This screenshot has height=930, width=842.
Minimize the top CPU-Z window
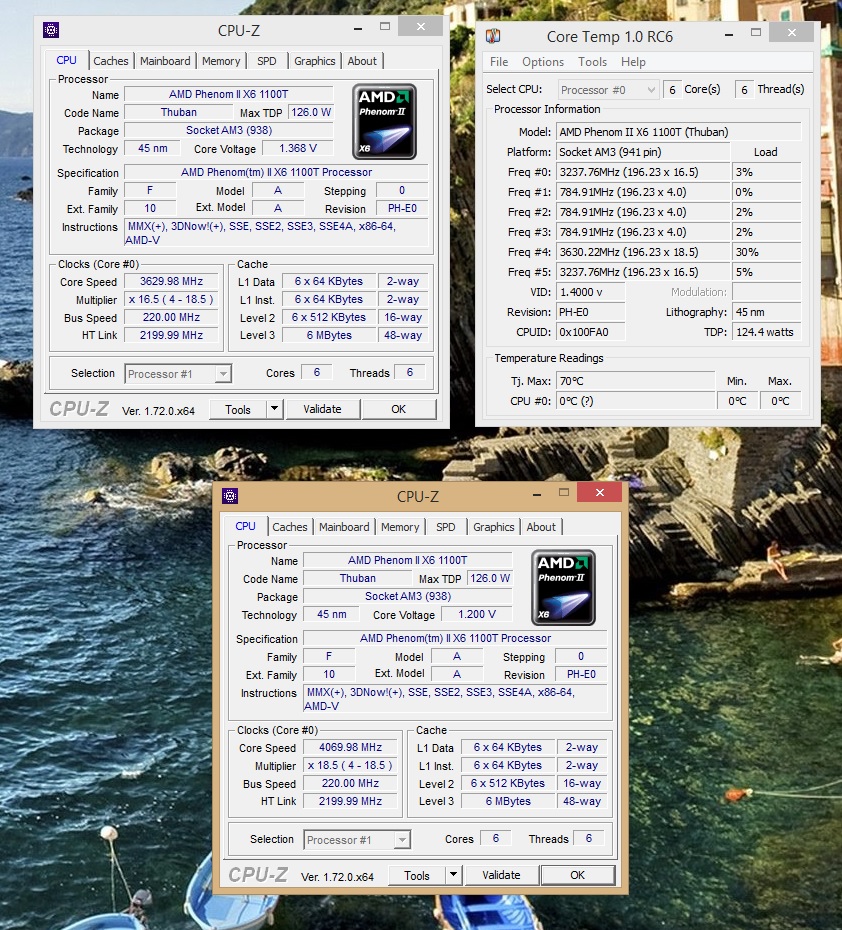(358, 28)
